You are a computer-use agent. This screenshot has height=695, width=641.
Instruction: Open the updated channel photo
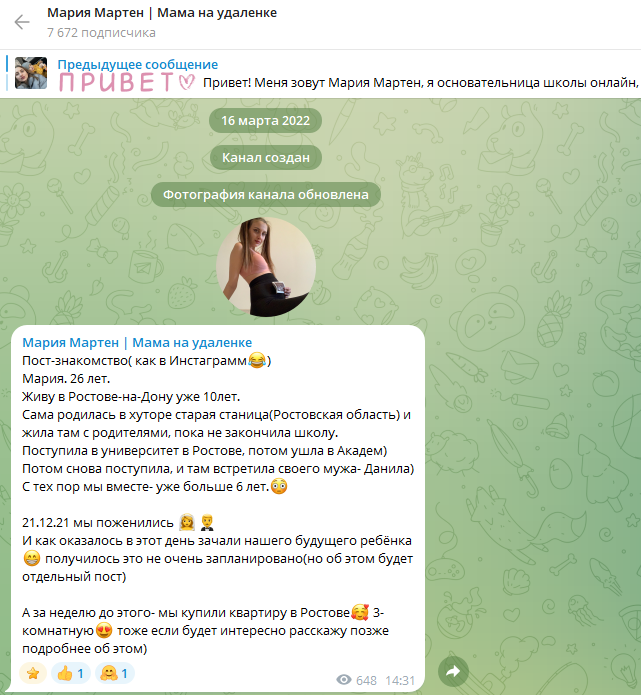click(266, 267)
